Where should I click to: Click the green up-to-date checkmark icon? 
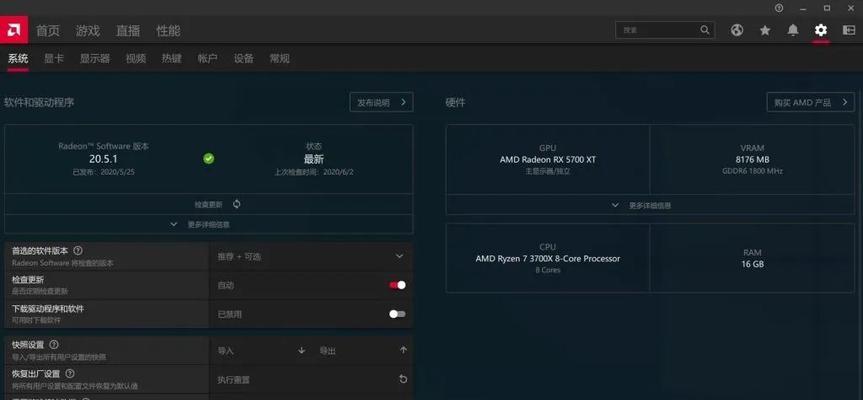pyautogui.click(x=209, y=158)
